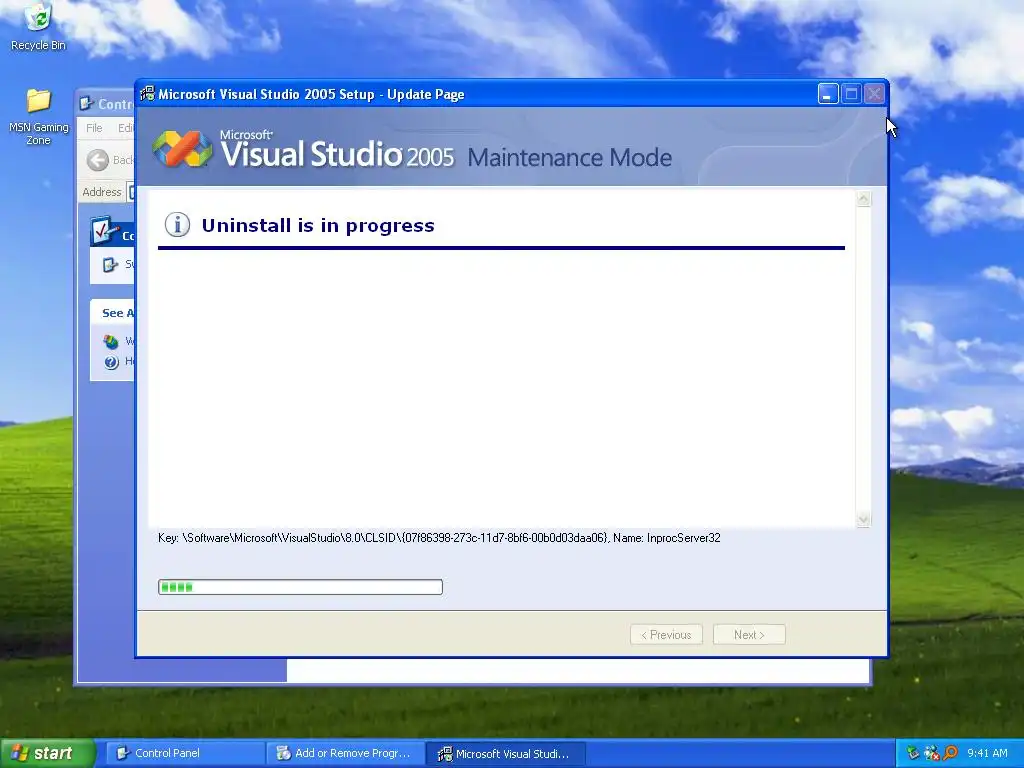
Task: Click the info icon beside Uninstall heading
Action: pos(177,225)
